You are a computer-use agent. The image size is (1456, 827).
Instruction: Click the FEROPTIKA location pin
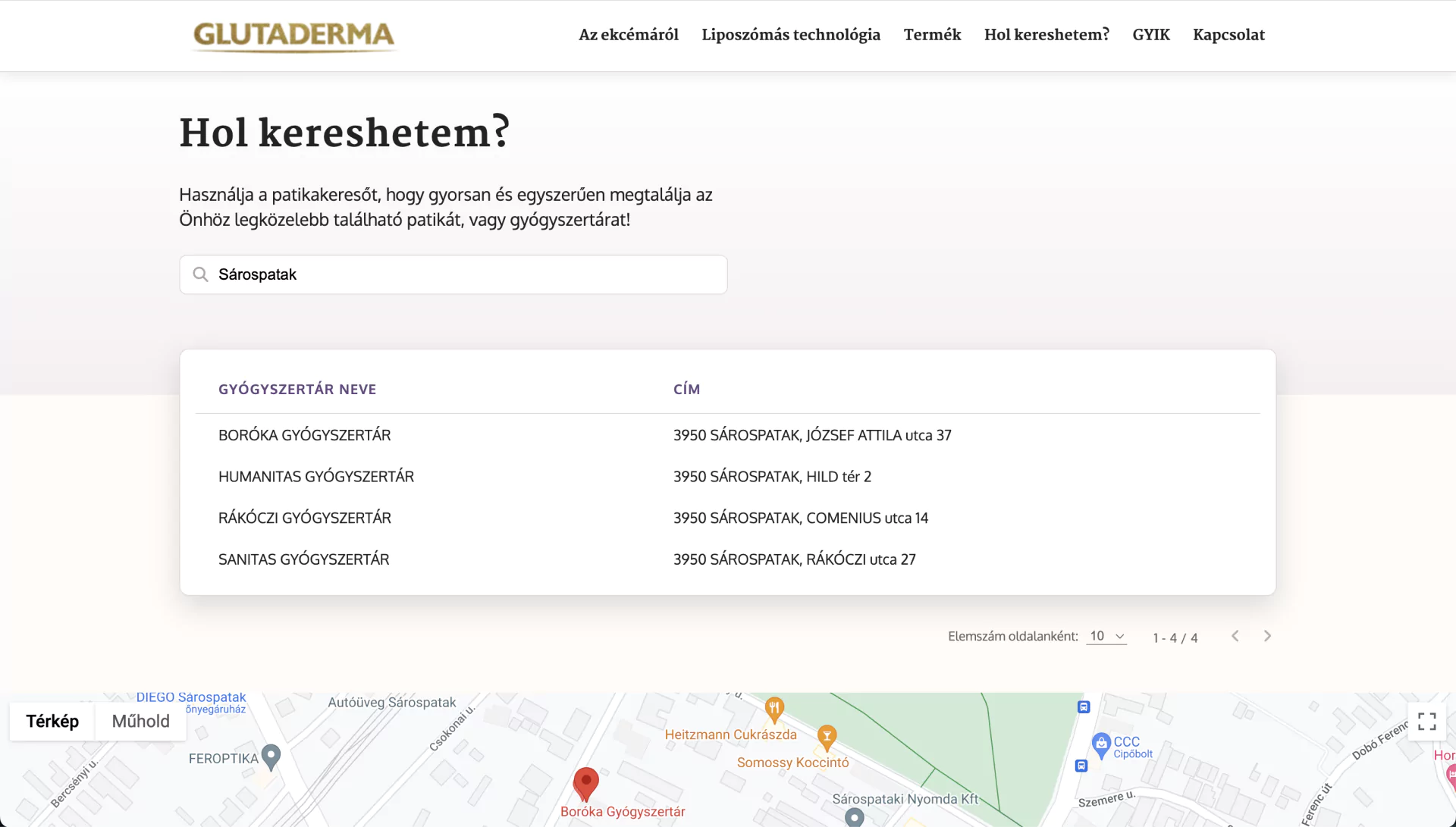pos(271,756)
